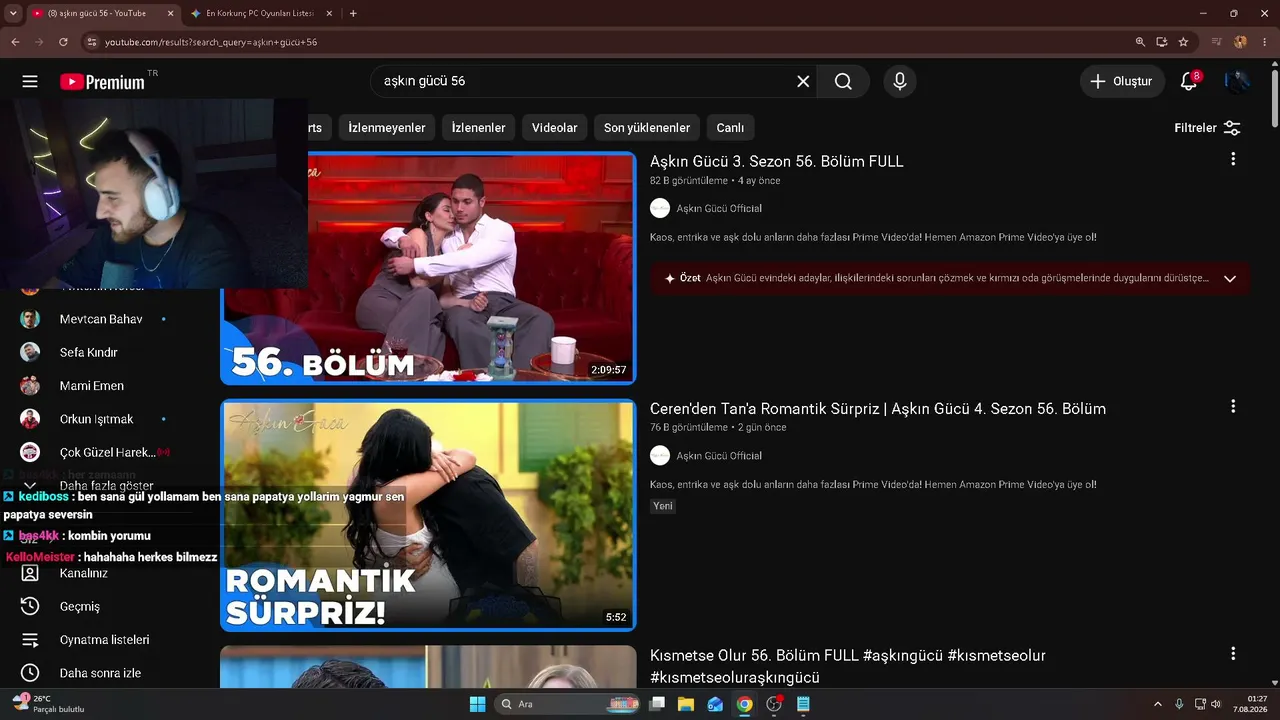Open the YouTube guide hamburger menu

[x=30, y=81]
